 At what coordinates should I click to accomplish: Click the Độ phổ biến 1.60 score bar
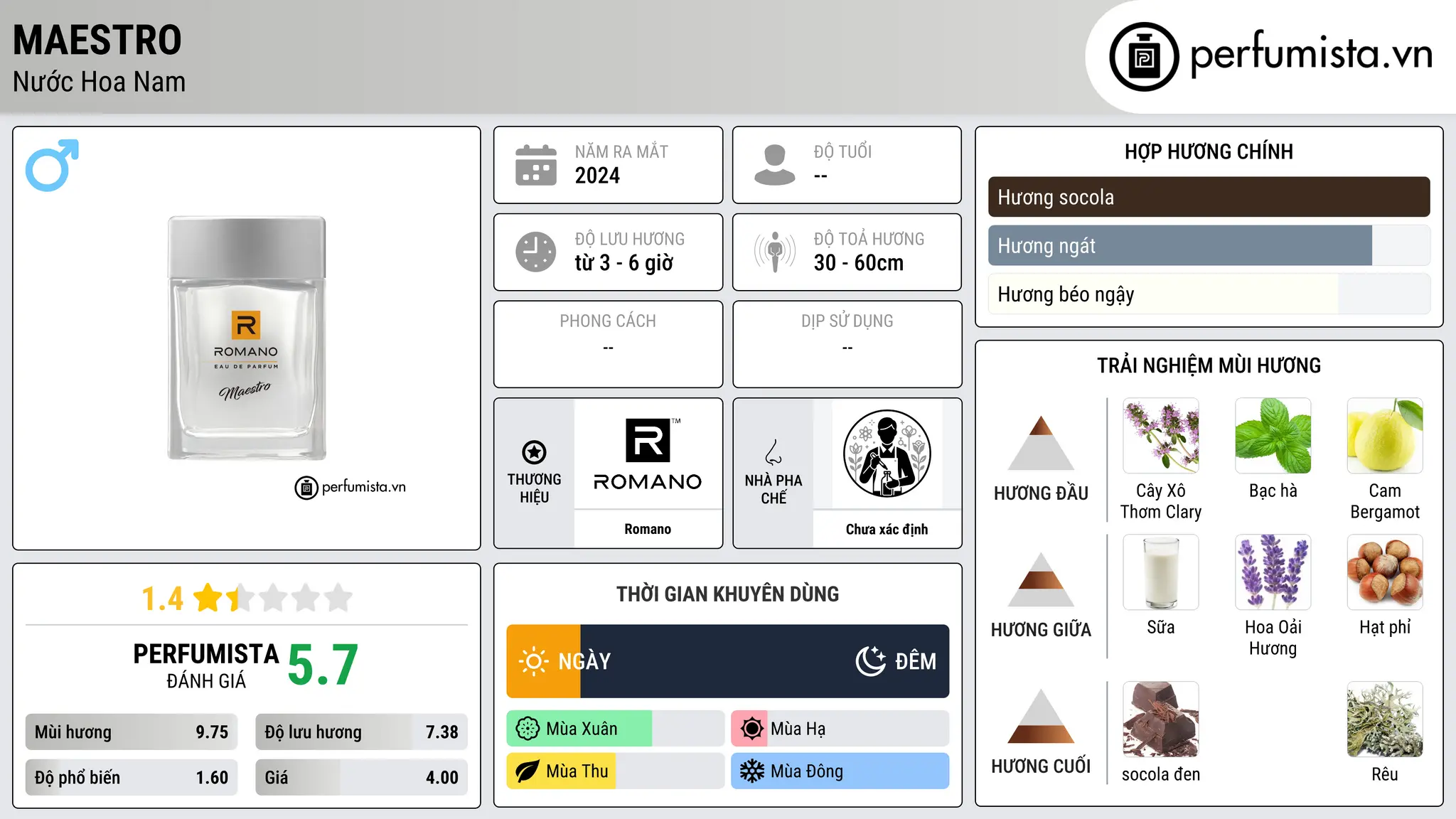[x=132, y=778]
